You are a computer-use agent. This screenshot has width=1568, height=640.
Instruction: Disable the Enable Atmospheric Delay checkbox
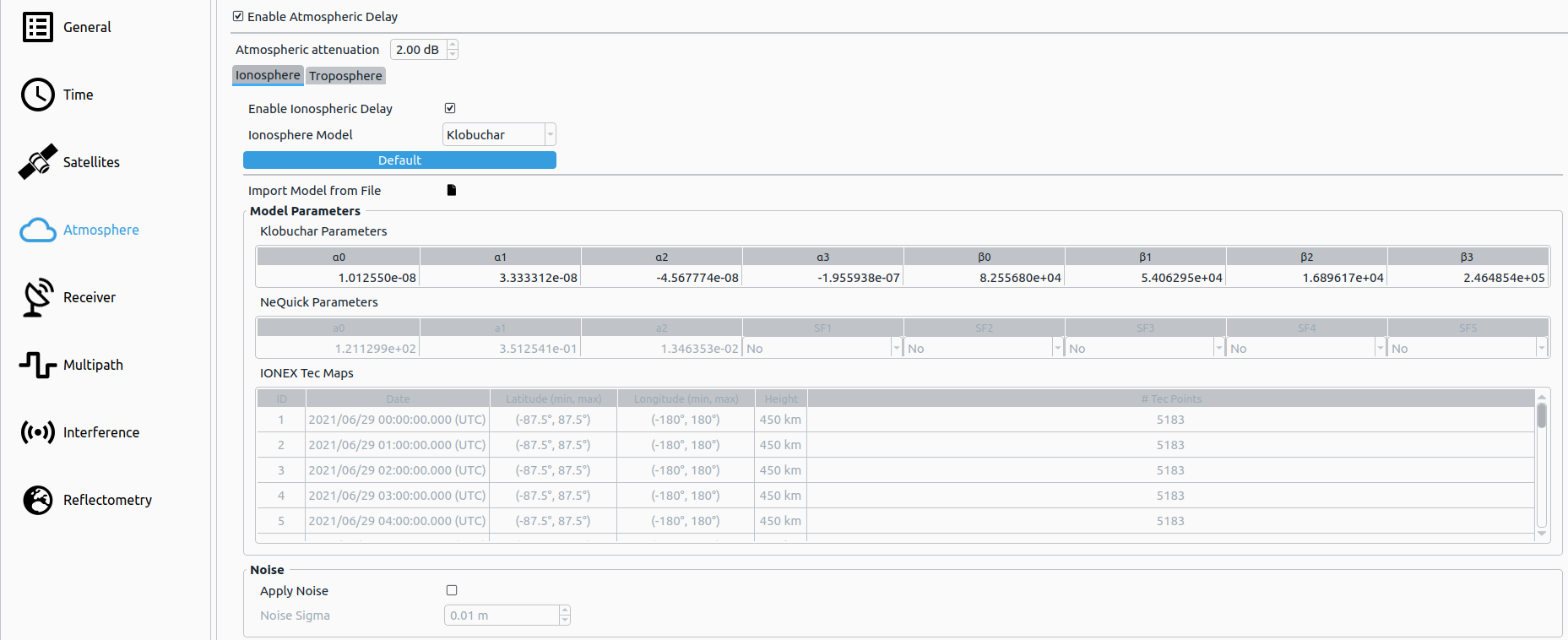(x=238, y=16)
